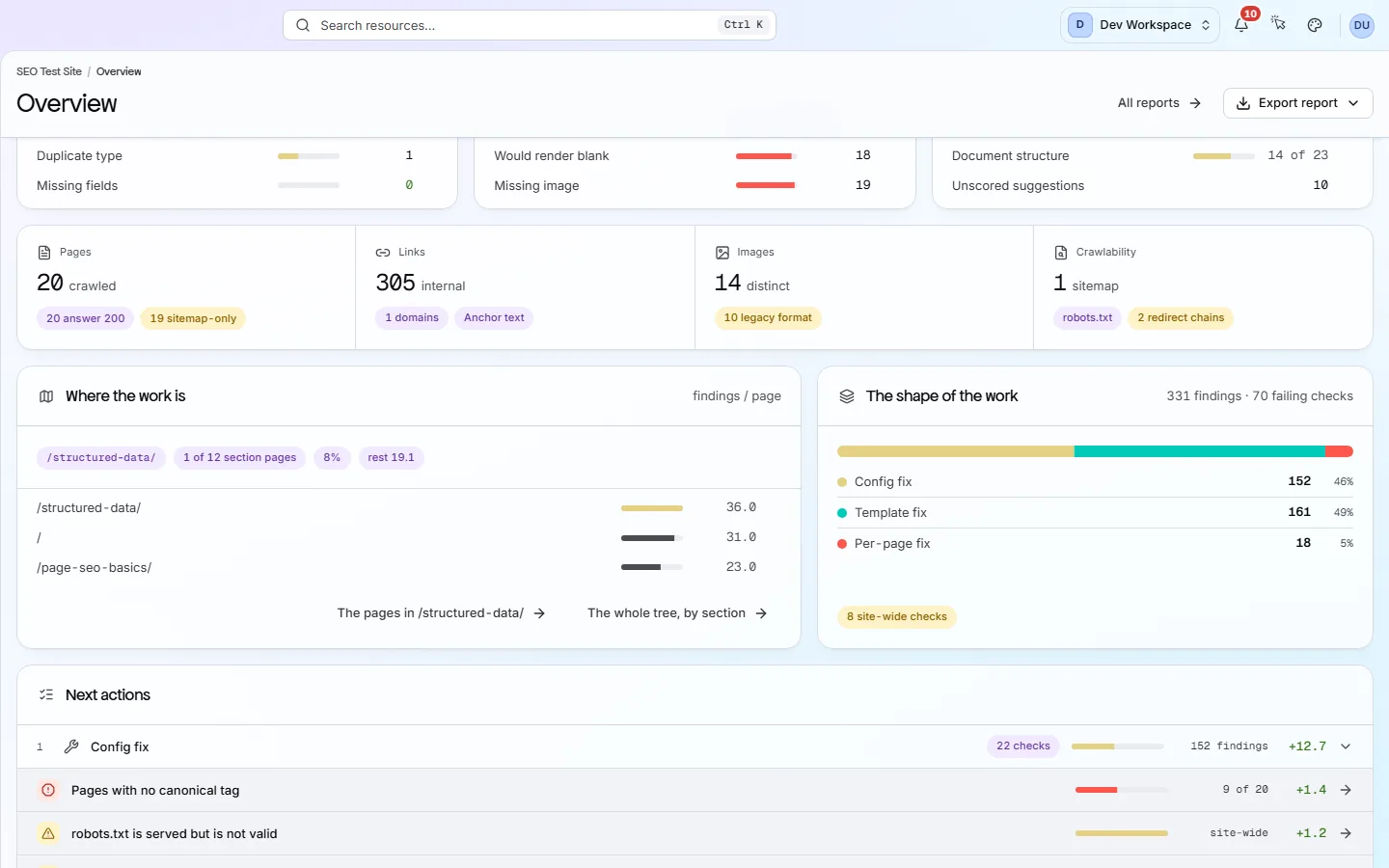Go to SEO Test Site breadcrumb

(49, 71)
